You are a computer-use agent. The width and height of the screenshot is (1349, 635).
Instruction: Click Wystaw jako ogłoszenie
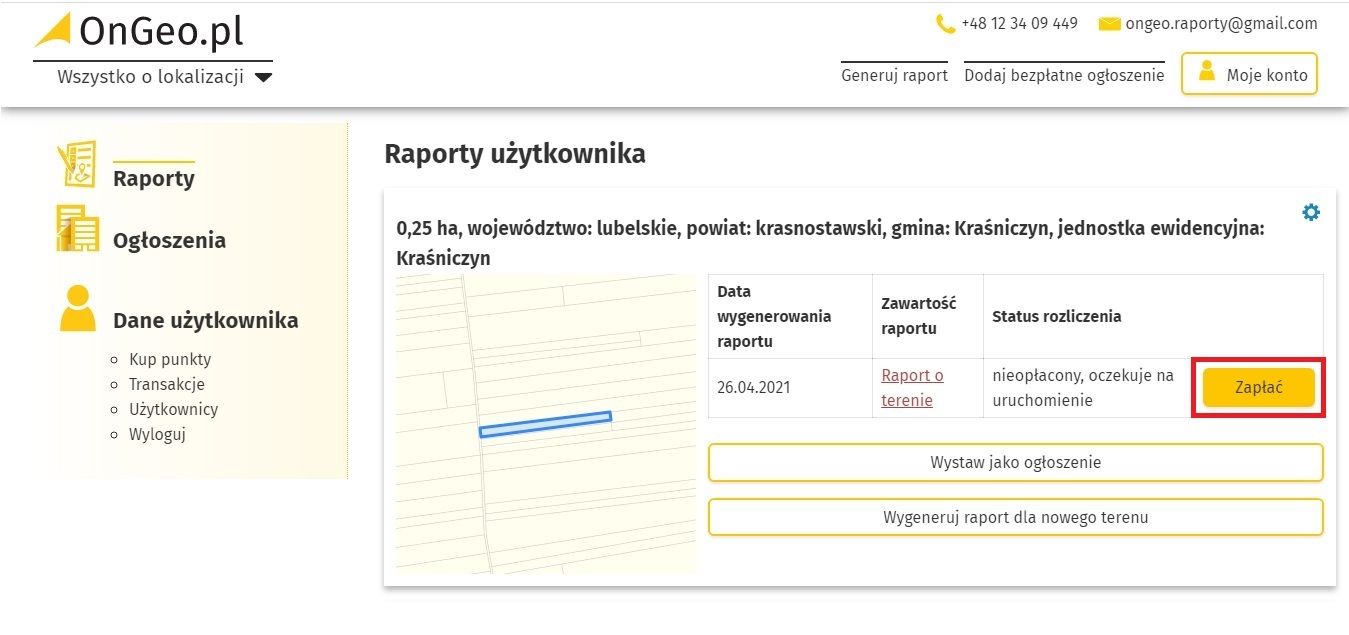(1015, 462)
